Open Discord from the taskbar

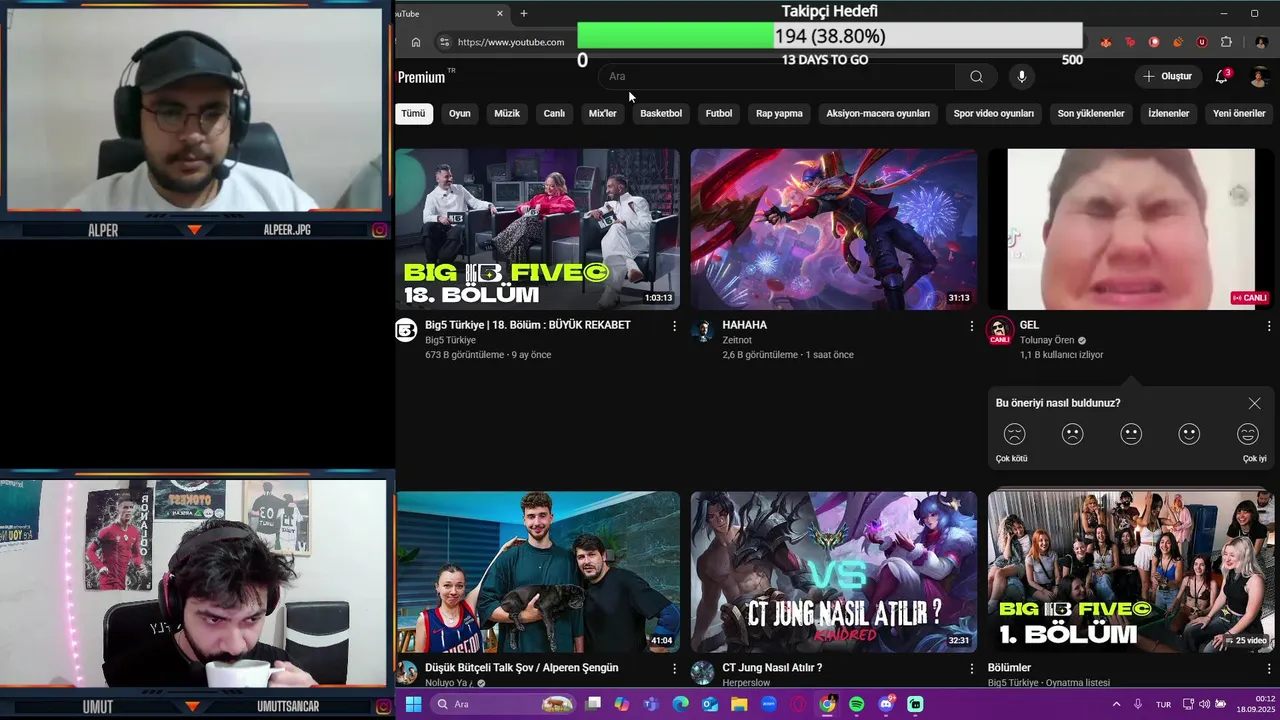pos(886,704)
